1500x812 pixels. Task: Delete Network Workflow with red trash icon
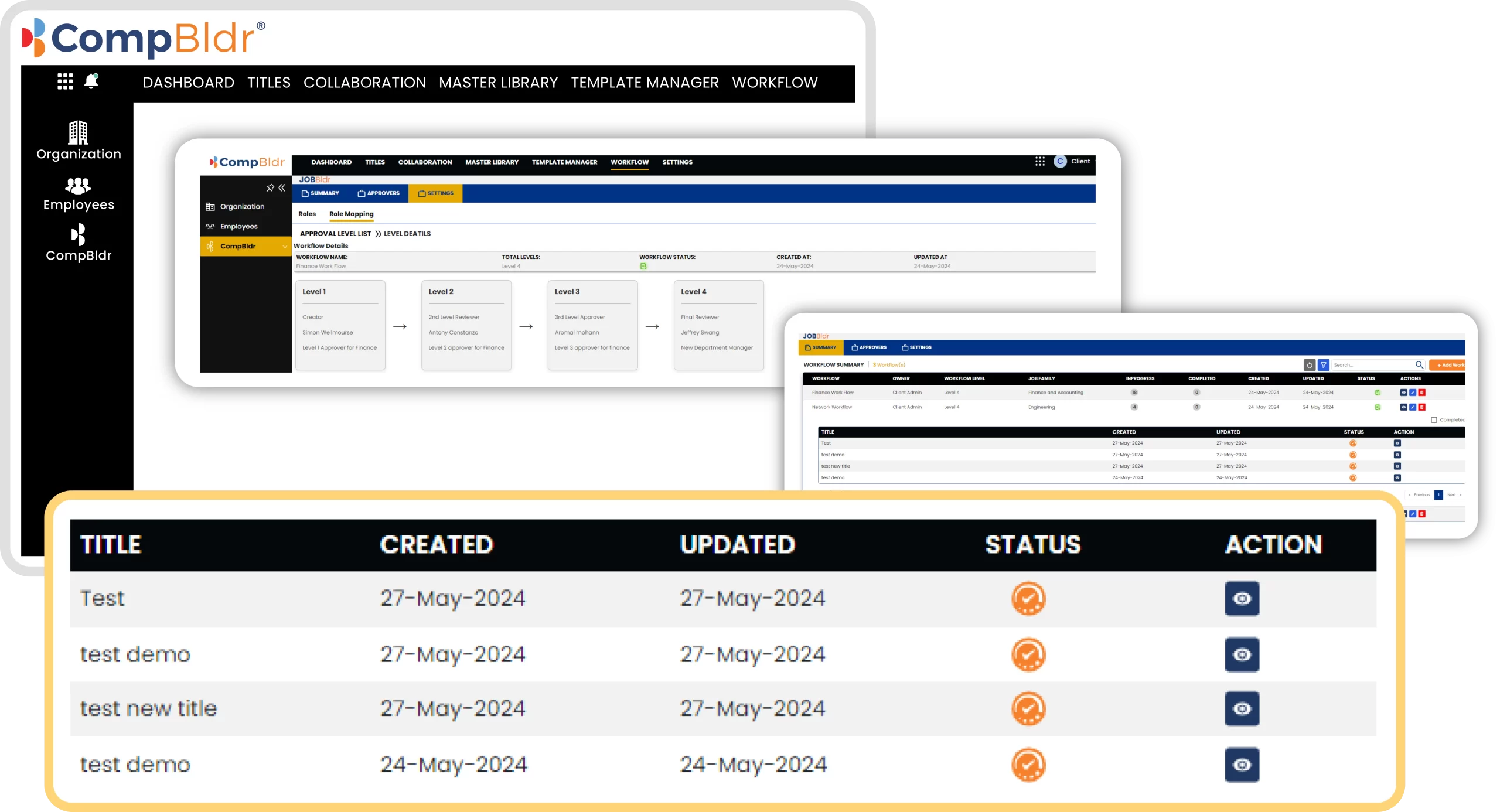tap(1421, 407)
